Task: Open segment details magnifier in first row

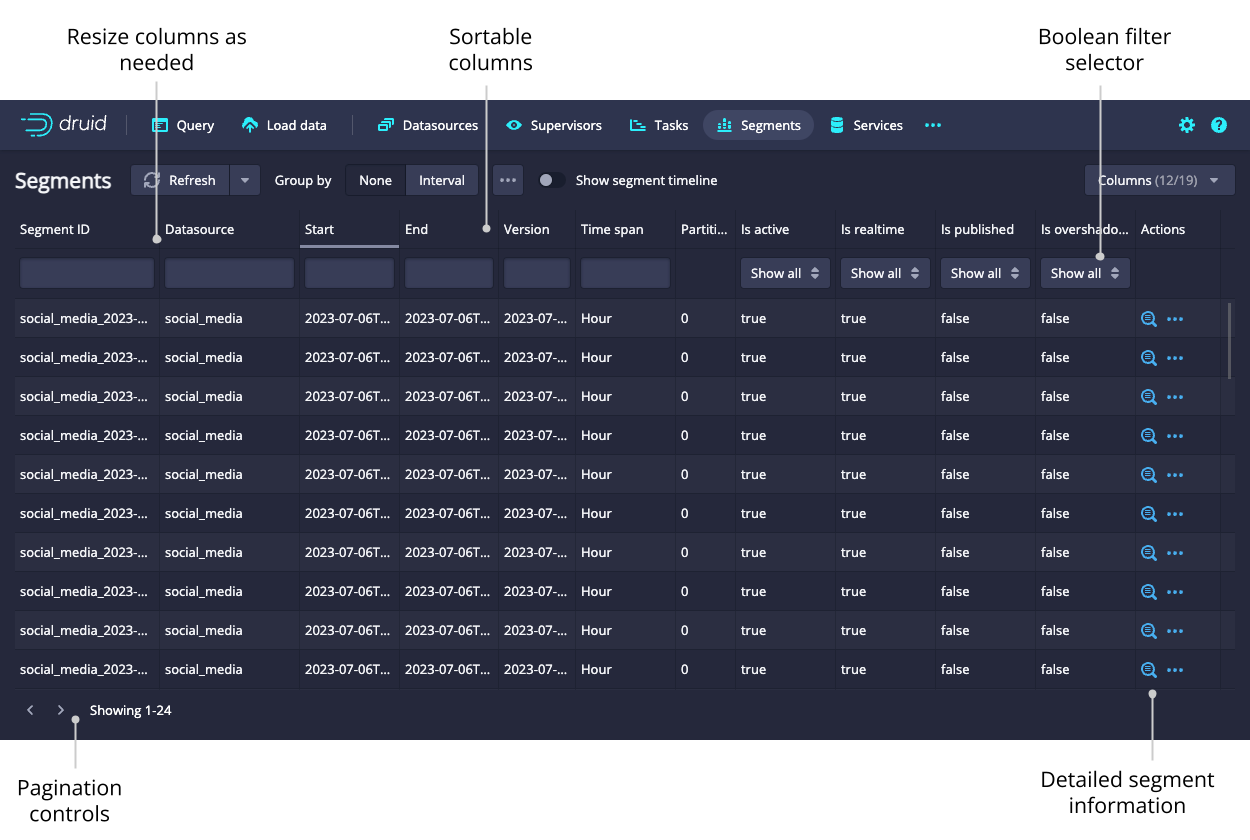Action: pyautogui.click(x=1149, y=319)
